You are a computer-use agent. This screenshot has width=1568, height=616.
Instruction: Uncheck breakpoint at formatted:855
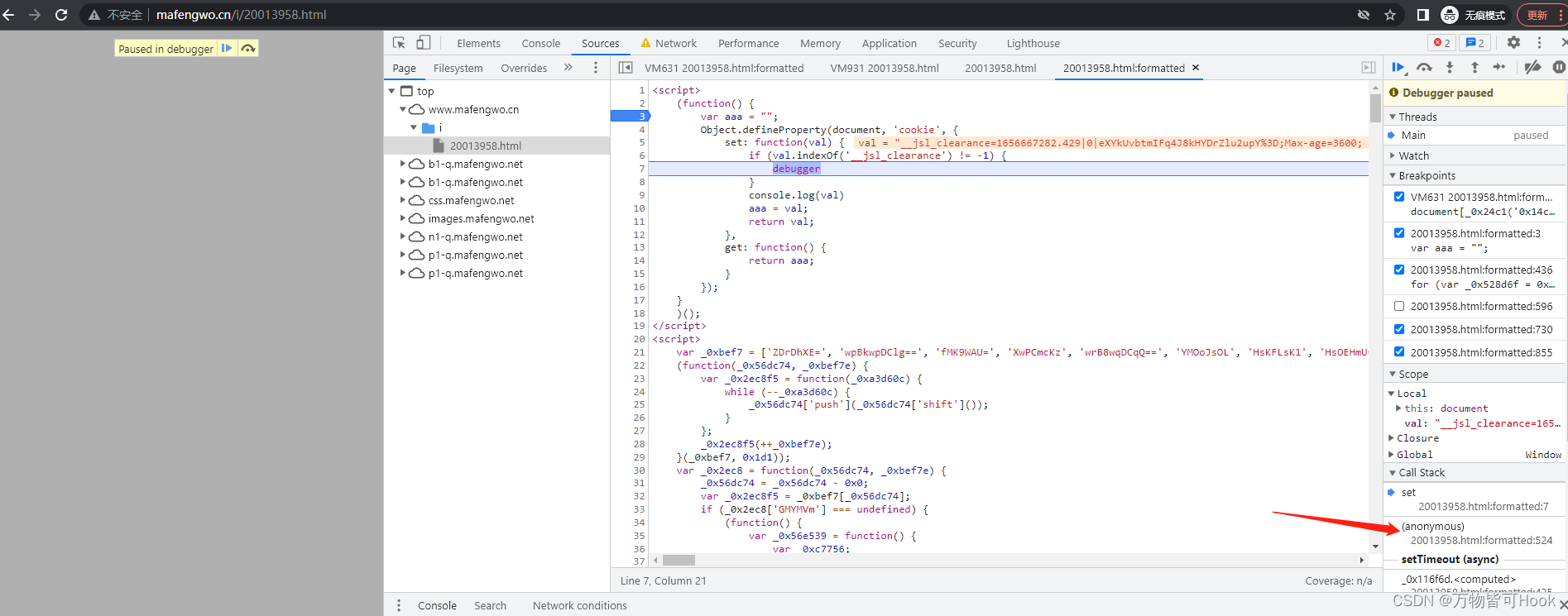point(1399,352)
